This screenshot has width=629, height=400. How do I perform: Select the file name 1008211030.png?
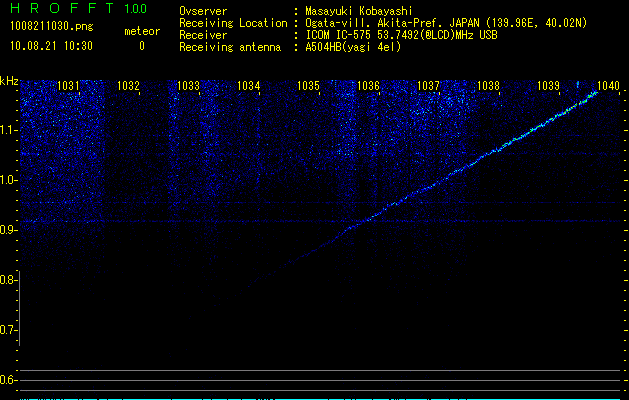[52, 26]
